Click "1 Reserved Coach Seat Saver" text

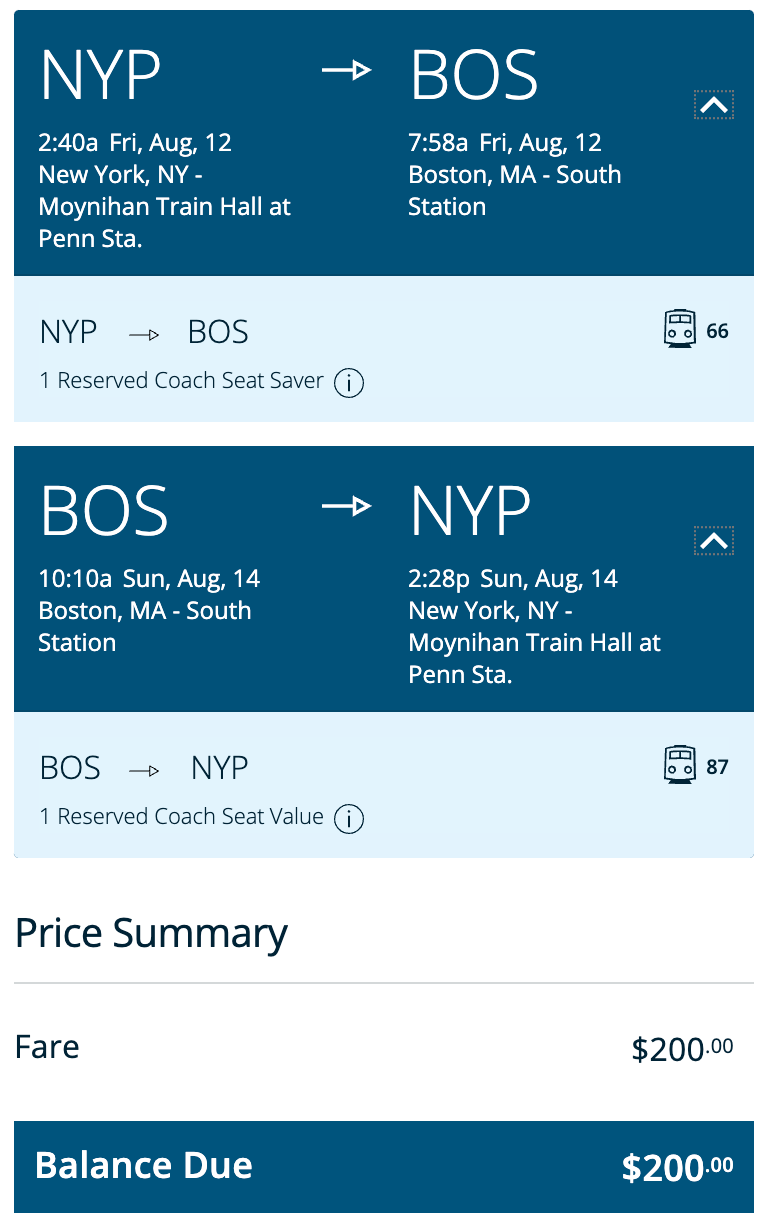[x=182, y=381]
